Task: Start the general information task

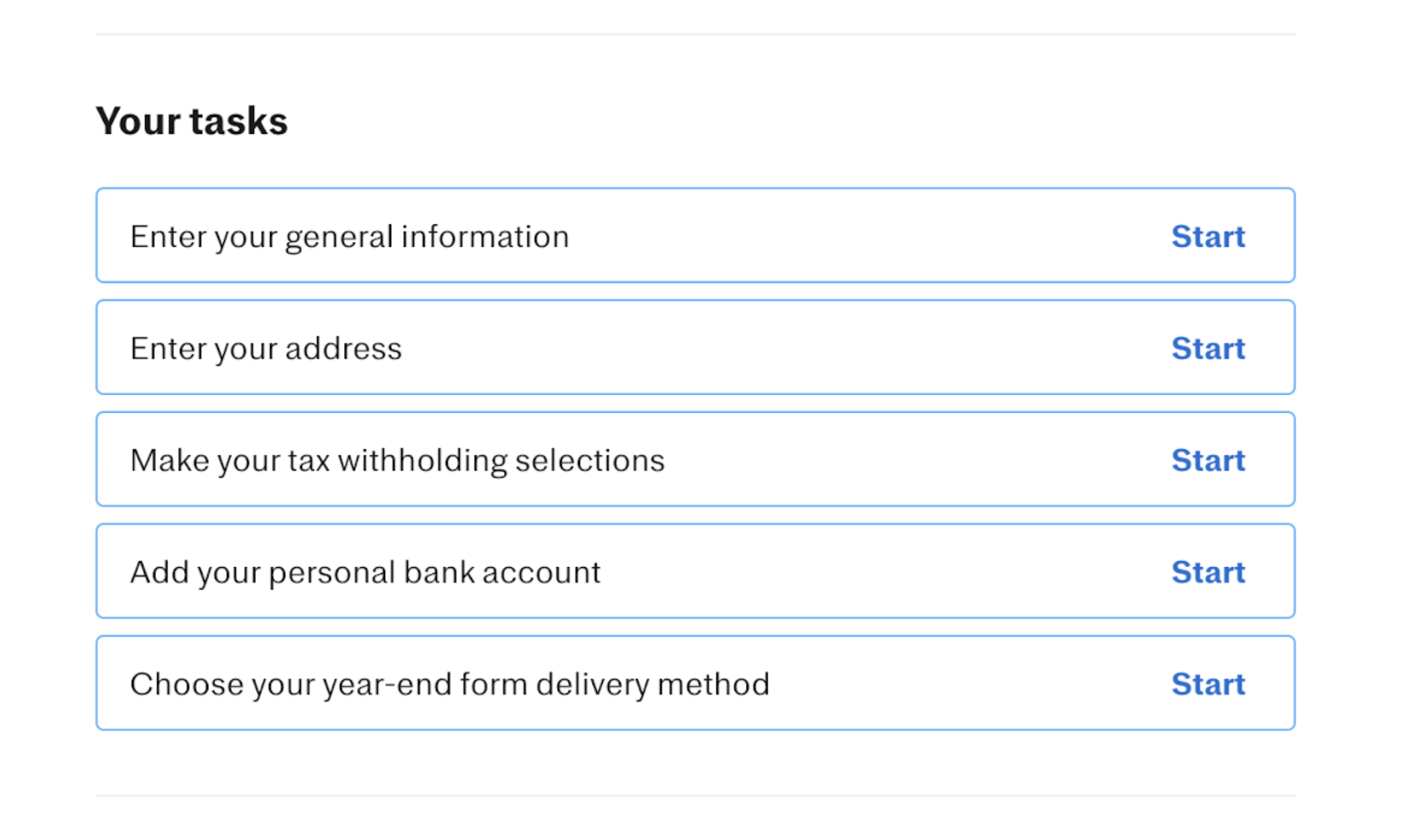Action: (1208, 237)
